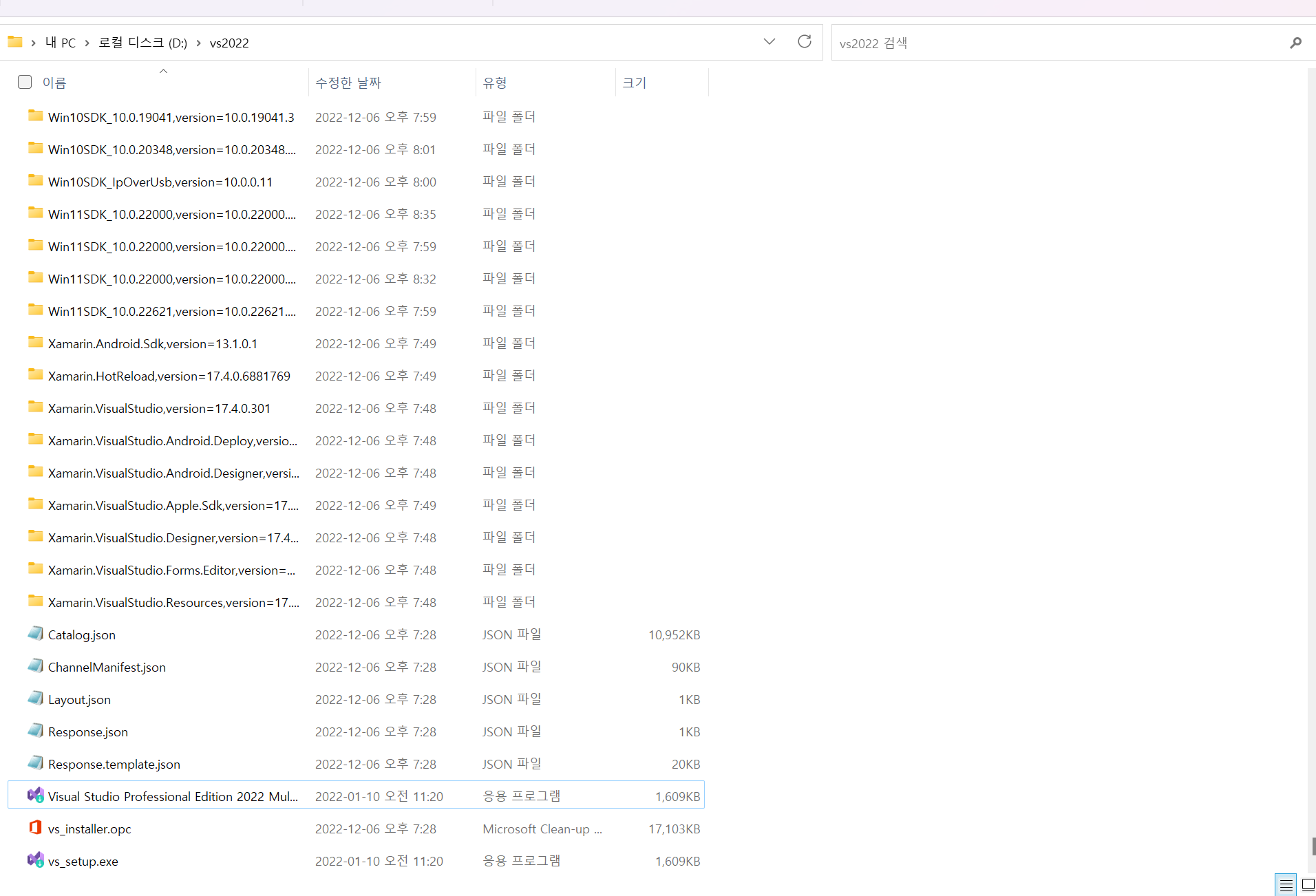1316x896 pixels.
Task: Click the Microsoft Clean-up type cell
Action: coord(542,829)
